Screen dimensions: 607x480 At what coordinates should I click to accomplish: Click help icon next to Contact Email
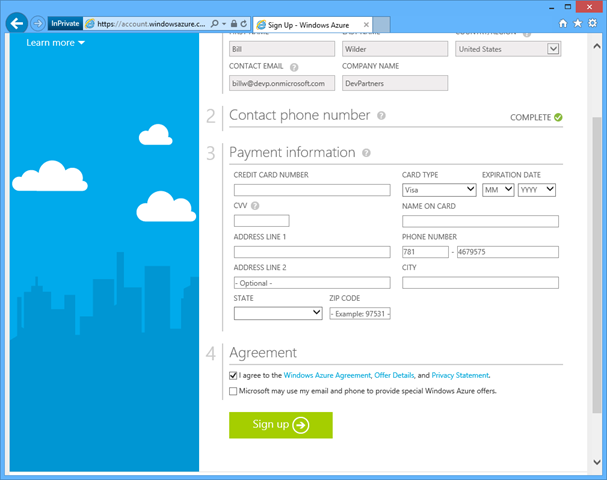[x=294, y=67]
